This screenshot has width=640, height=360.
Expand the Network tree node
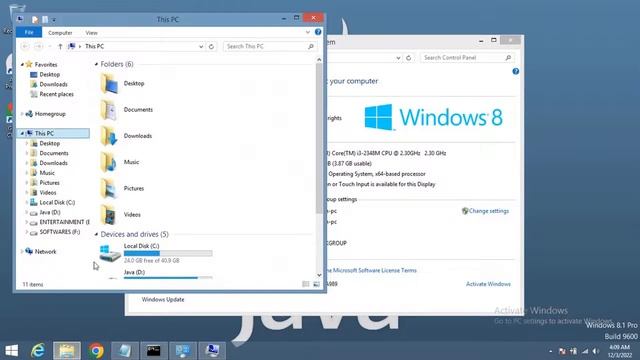coord(22,252)
